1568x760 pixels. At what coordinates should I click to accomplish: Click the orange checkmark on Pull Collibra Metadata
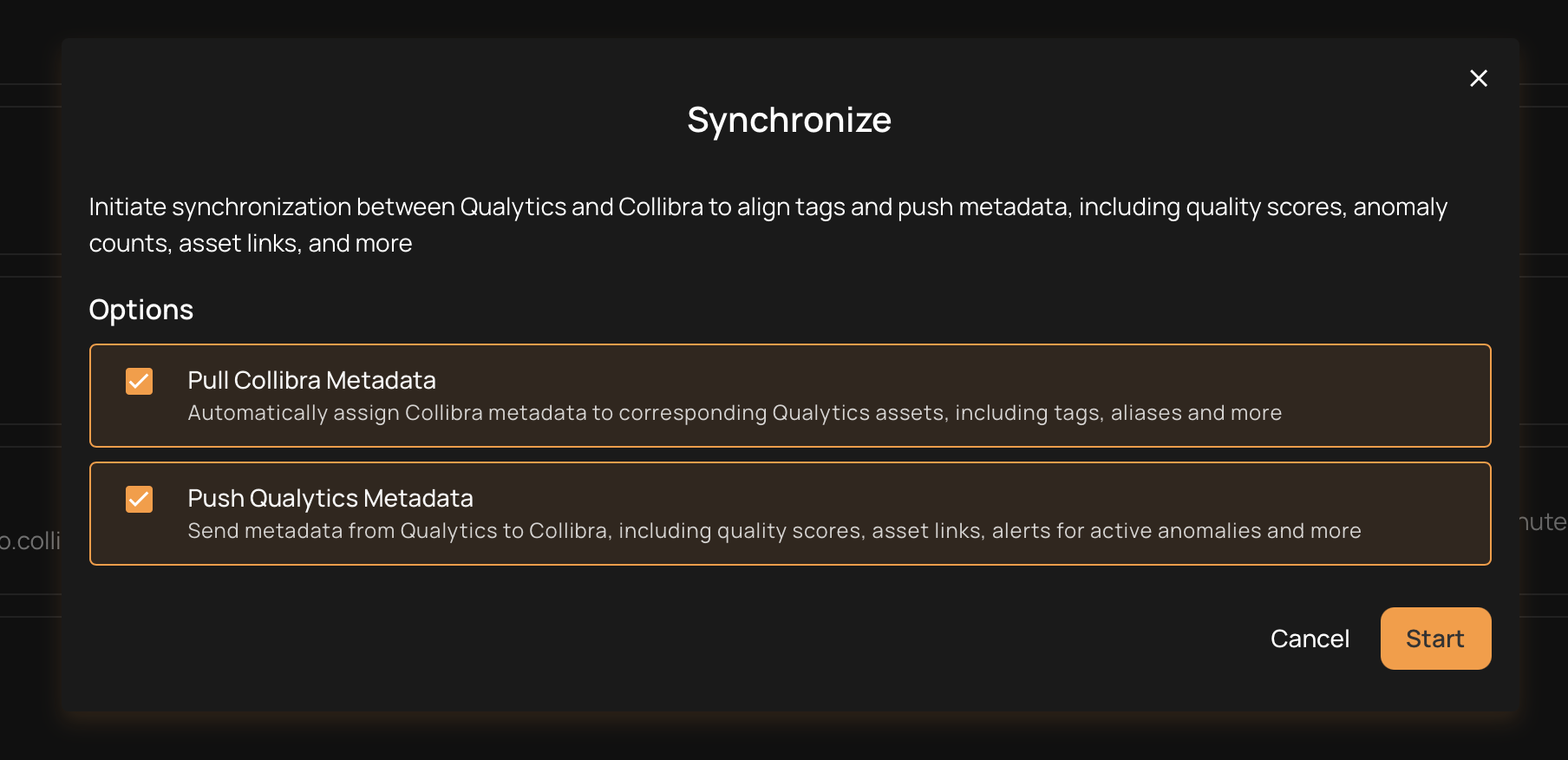pos(139,381)
